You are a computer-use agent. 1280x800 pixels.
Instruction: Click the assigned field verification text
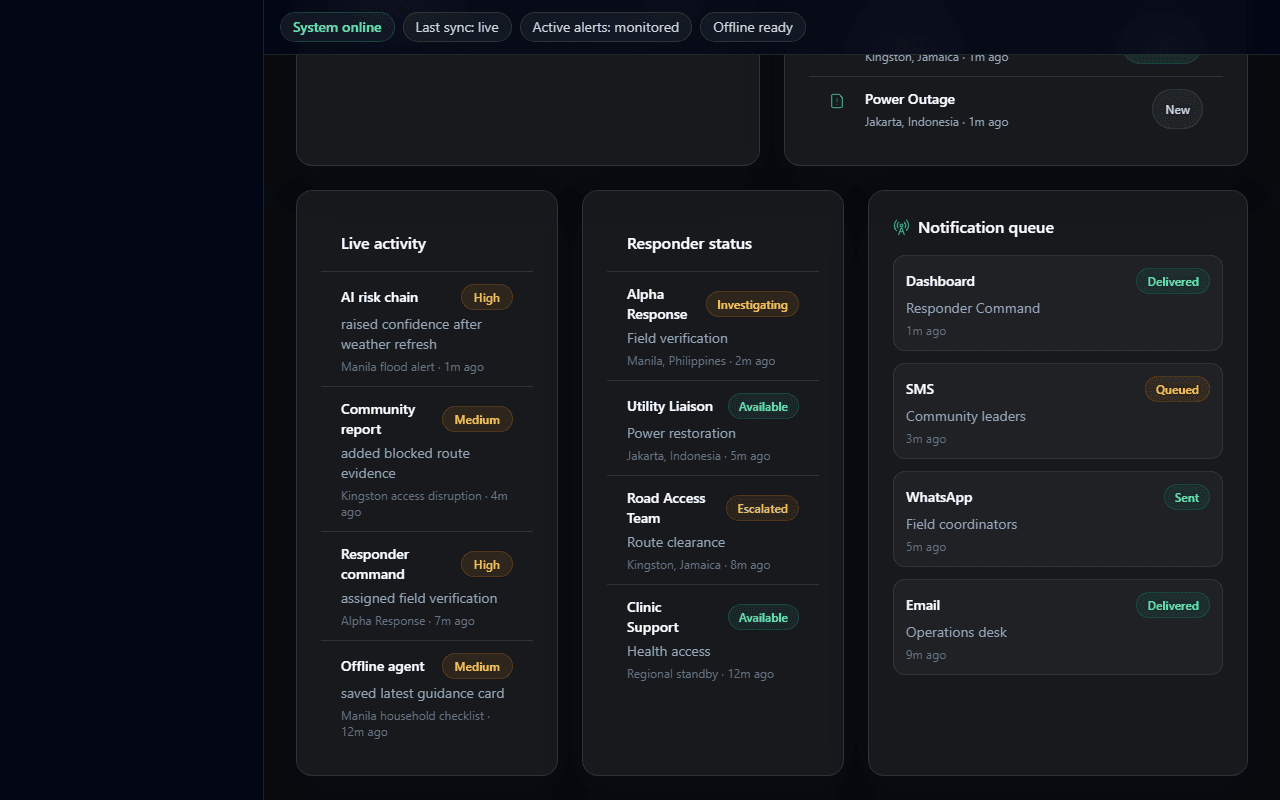[x=419, y=598]
